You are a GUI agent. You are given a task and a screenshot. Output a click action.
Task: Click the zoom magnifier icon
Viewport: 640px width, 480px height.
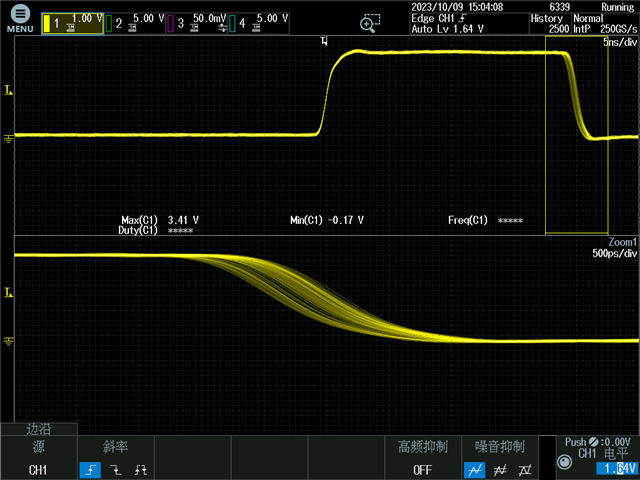point(370,23)
